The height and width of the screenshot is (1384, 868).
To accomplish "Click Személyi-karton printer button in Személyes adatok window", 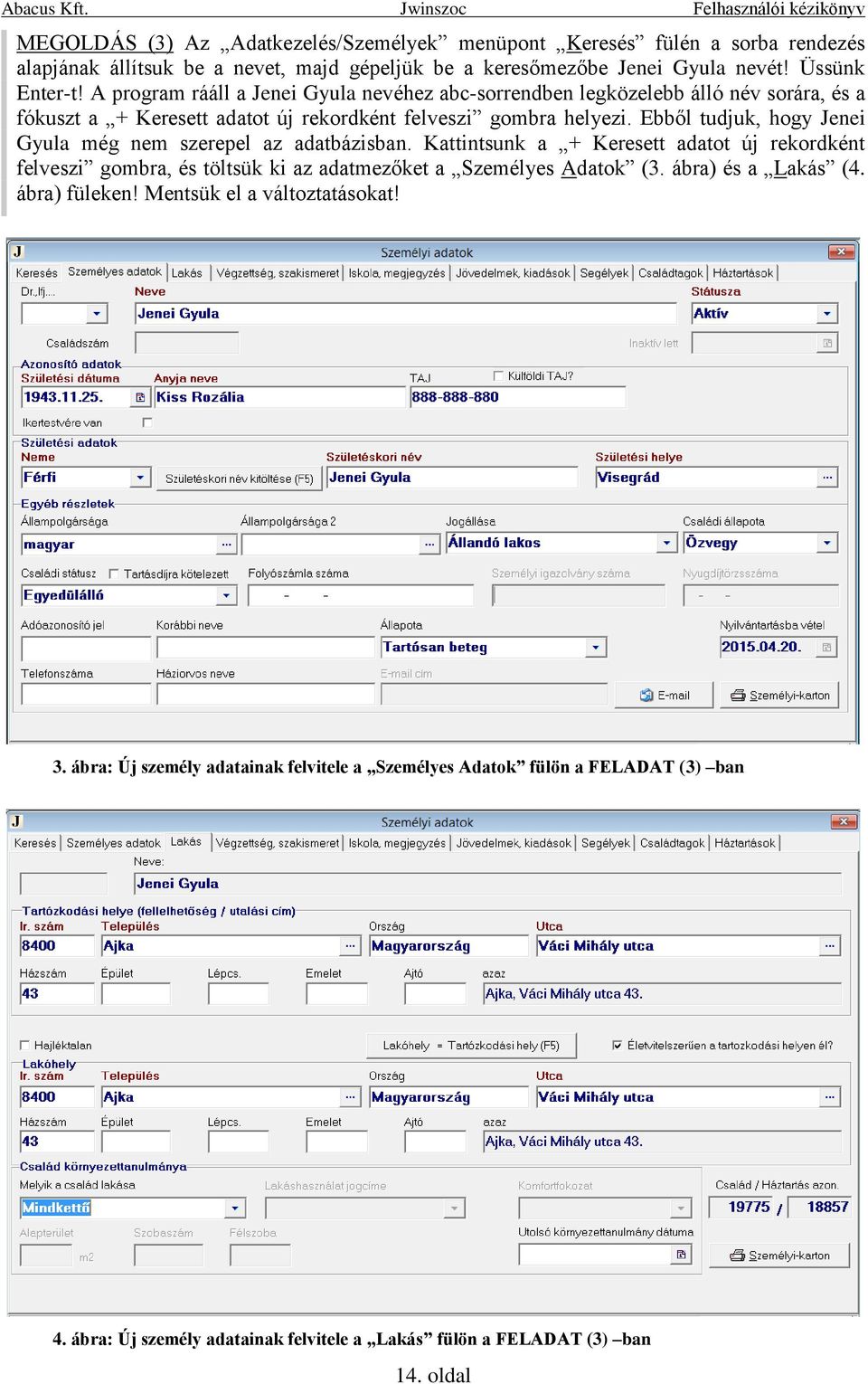I will pyautogui.click(x=779, y=696).
